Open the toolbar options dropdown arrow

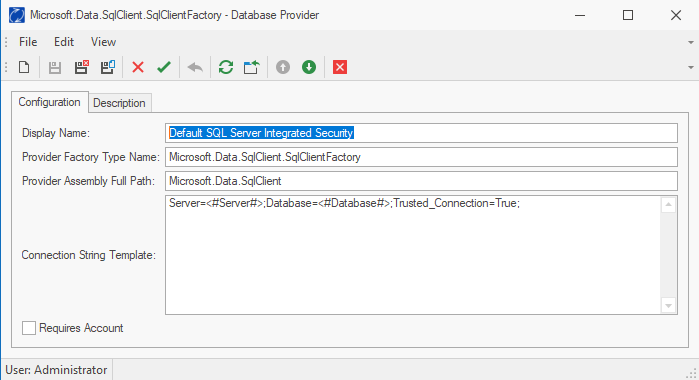pos(691,67)
